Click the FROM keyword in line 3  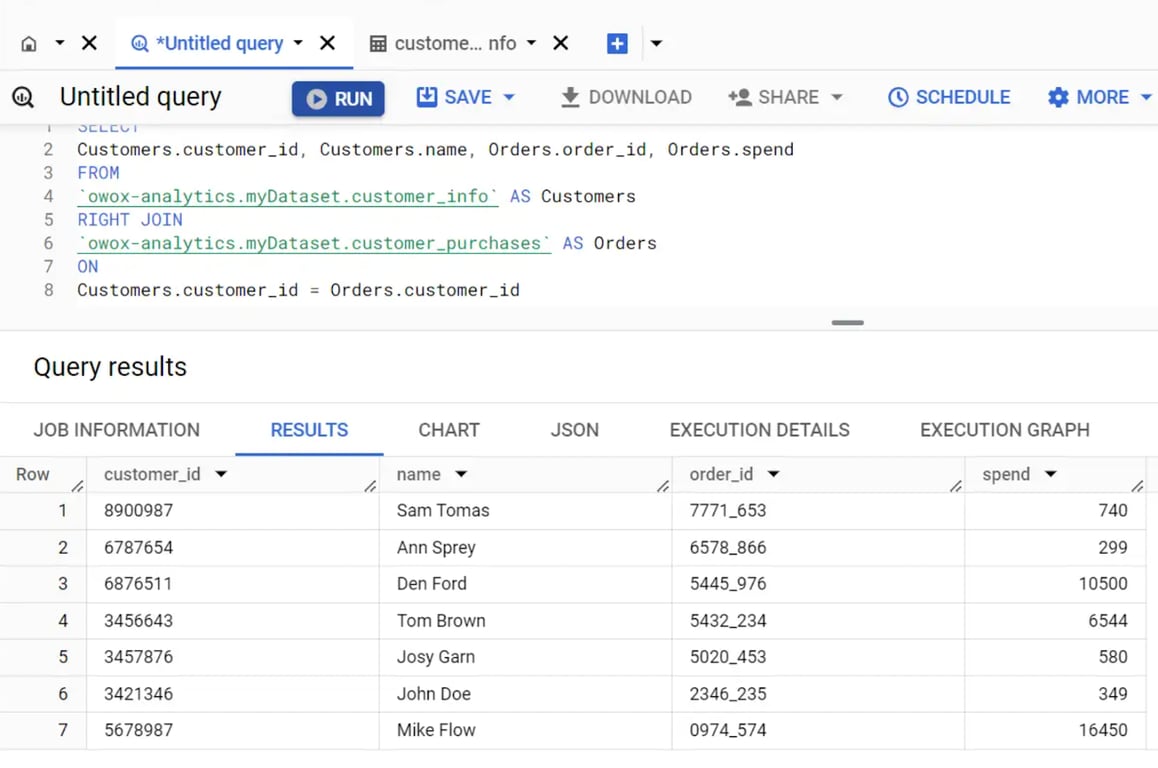98,173
